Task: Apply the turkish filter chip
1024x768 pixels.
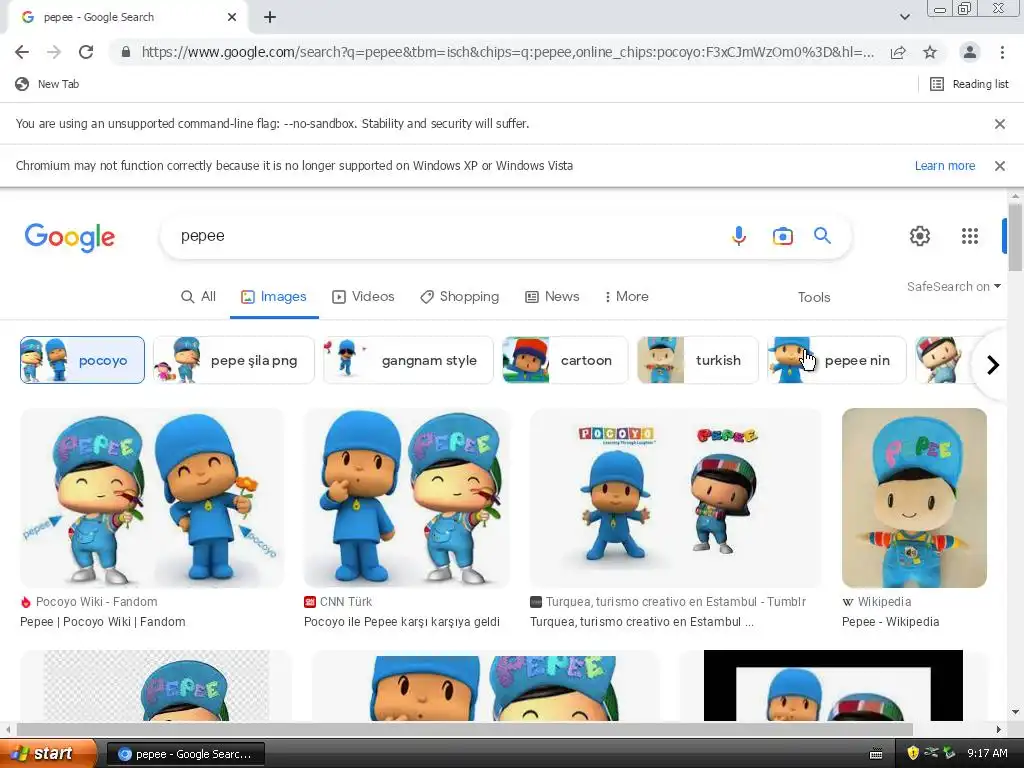Action: coord(697,360)
